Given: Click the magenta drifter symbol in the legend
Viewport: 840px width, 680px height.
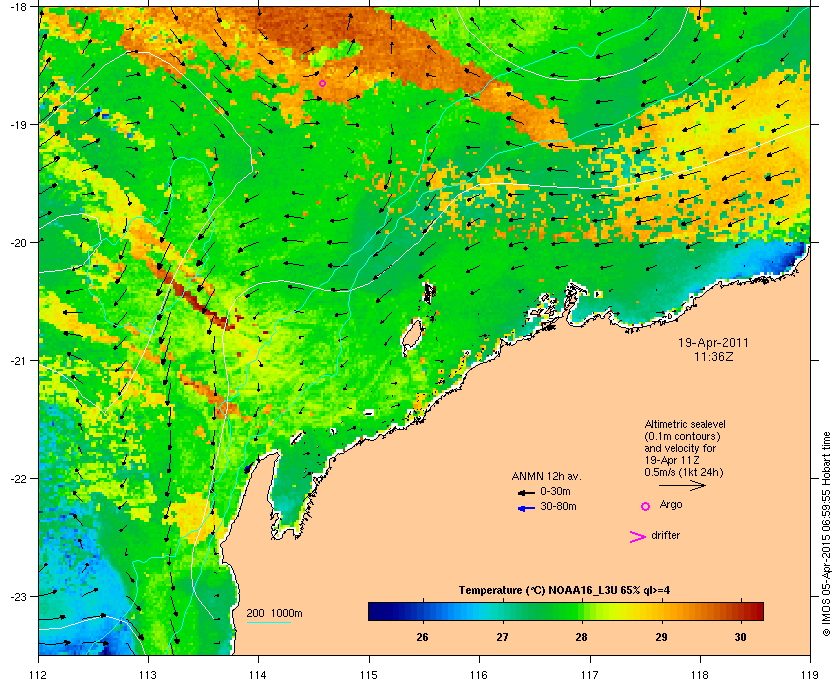Looking at the screenshot, I should click(637, 537).
